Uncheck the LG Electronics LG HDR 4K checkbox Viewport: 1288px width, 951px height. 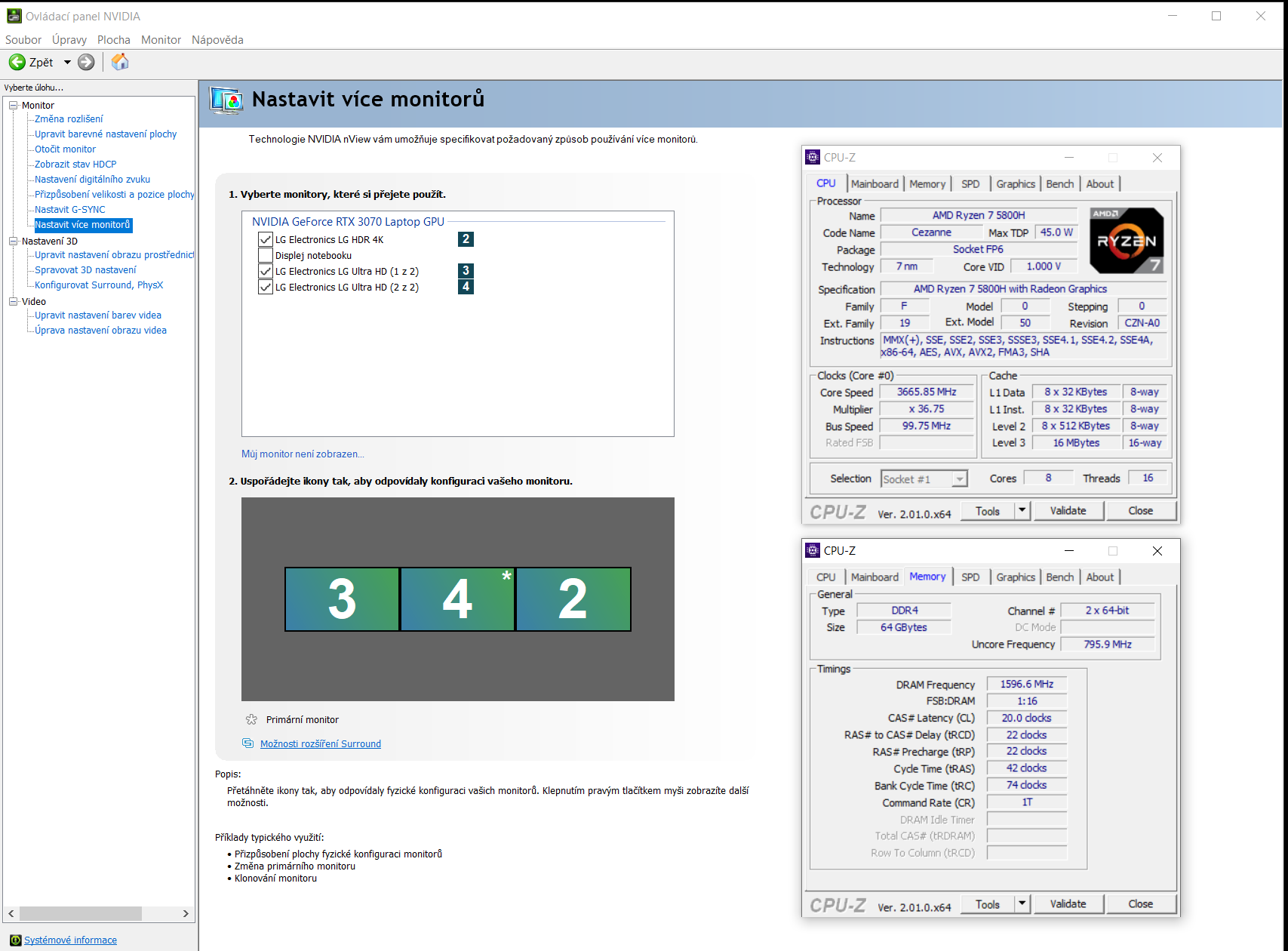[265, 239]
